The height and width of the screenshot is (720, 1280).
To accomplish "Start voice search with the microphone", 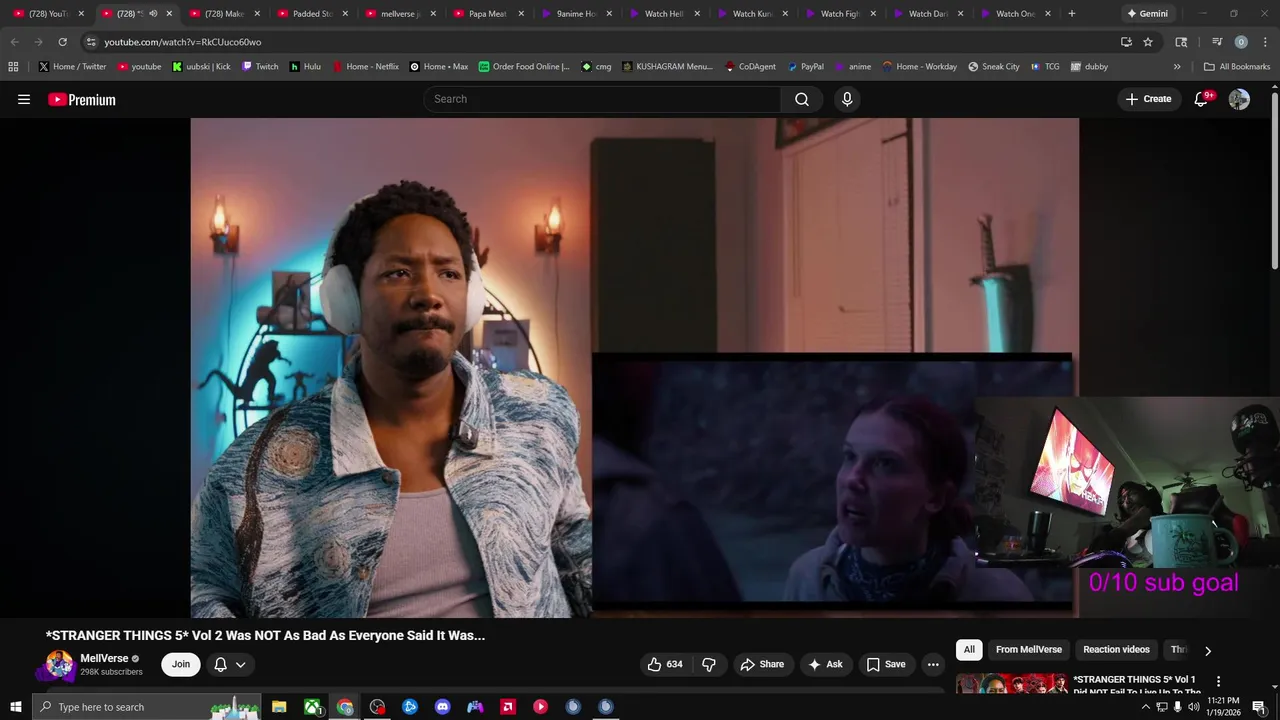I will click(847, 99).
